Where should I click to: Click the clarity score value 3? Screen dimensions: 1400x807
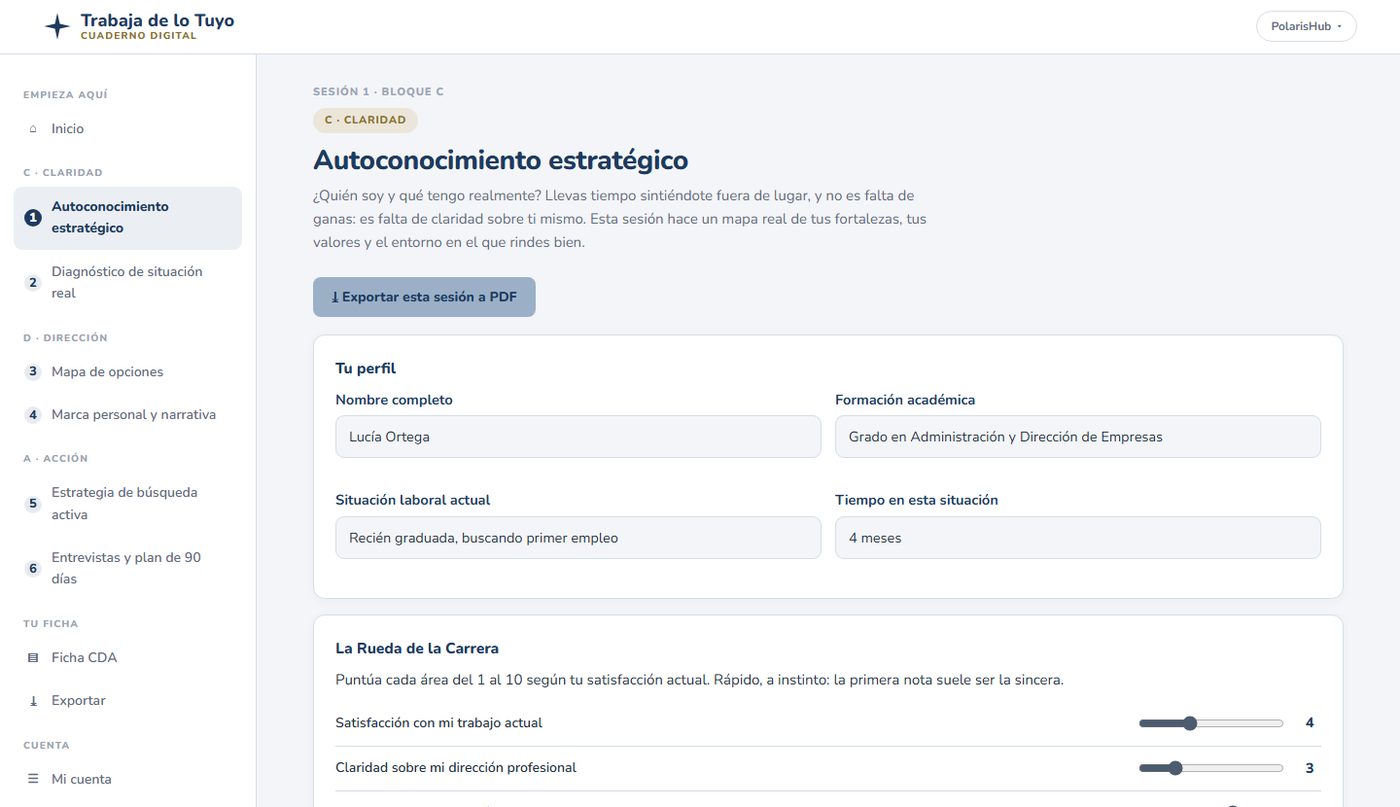(x=1310, y=768)
